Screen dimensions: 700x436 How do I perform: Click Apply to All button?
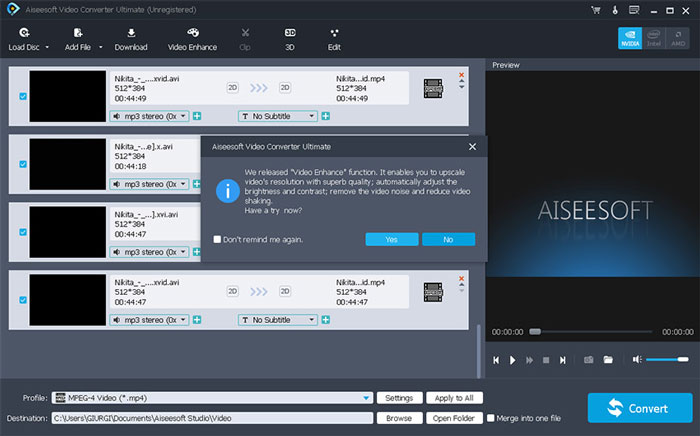tap(454, 398)
